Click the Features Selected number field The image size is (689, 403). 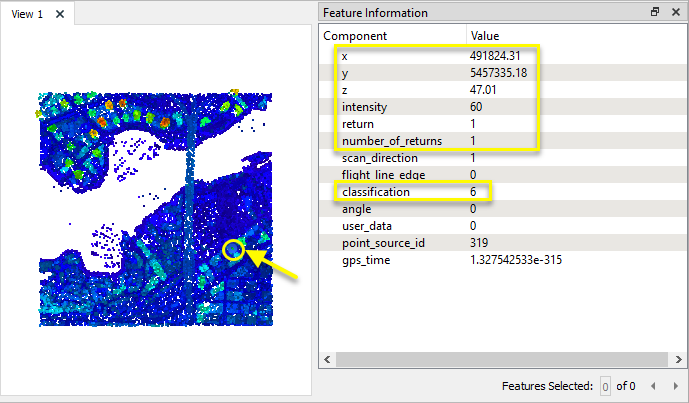605,386
